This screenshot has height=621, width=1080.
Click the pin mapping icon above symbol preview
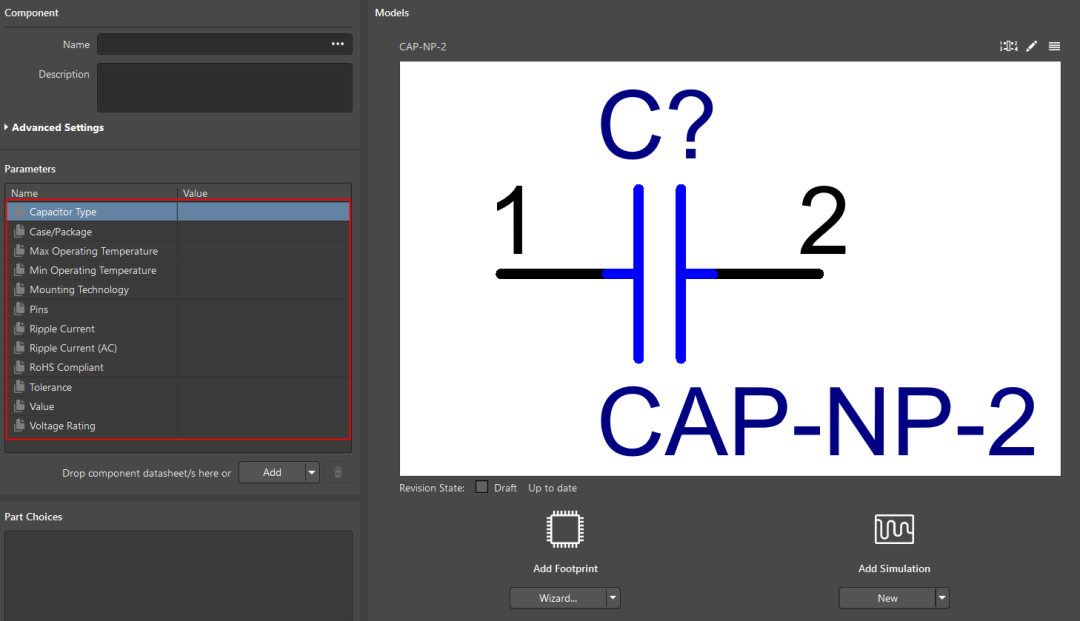click(1008, 46)
